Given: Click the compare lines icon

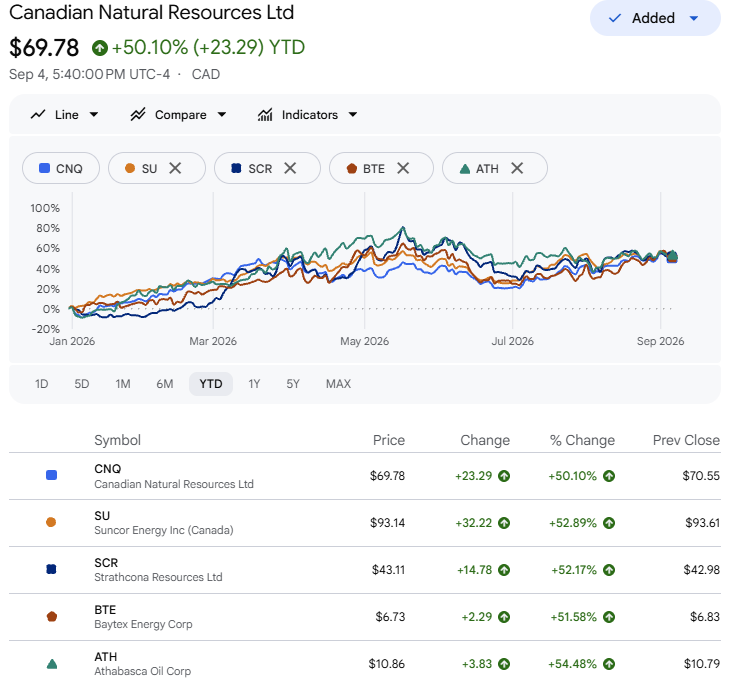Looking at the screenshot, I should [138, 115].
